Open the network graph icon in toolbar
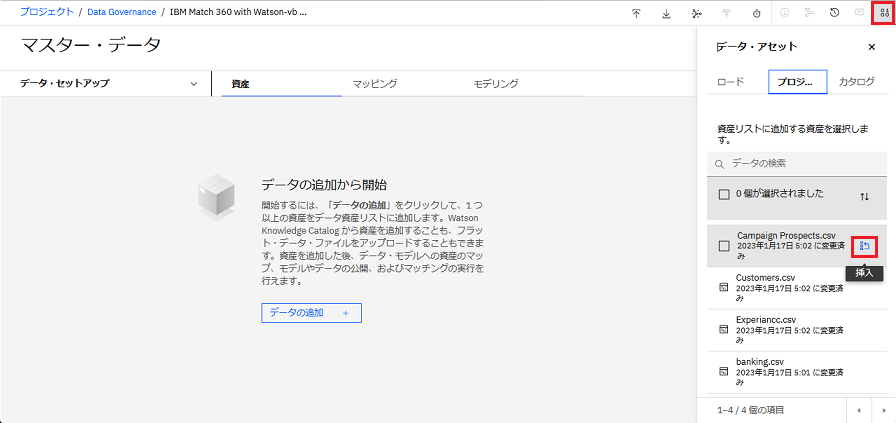The image size is (896, 423). click(696, 14)
